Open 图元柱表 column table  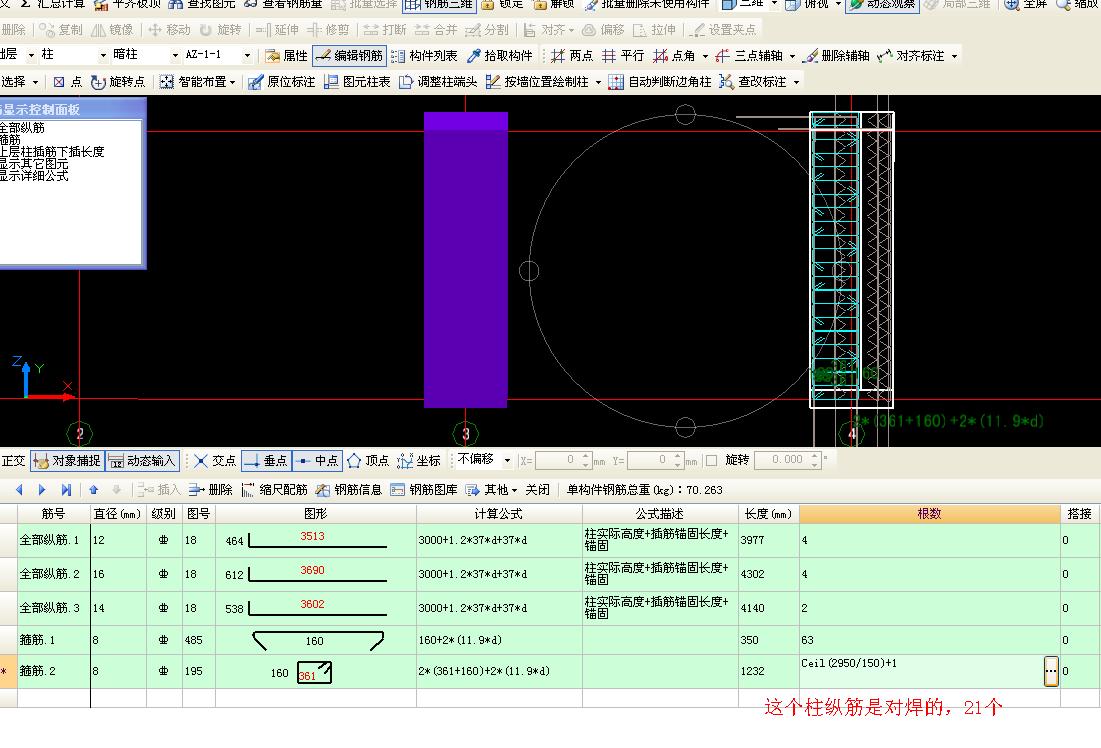pos(357,82)
